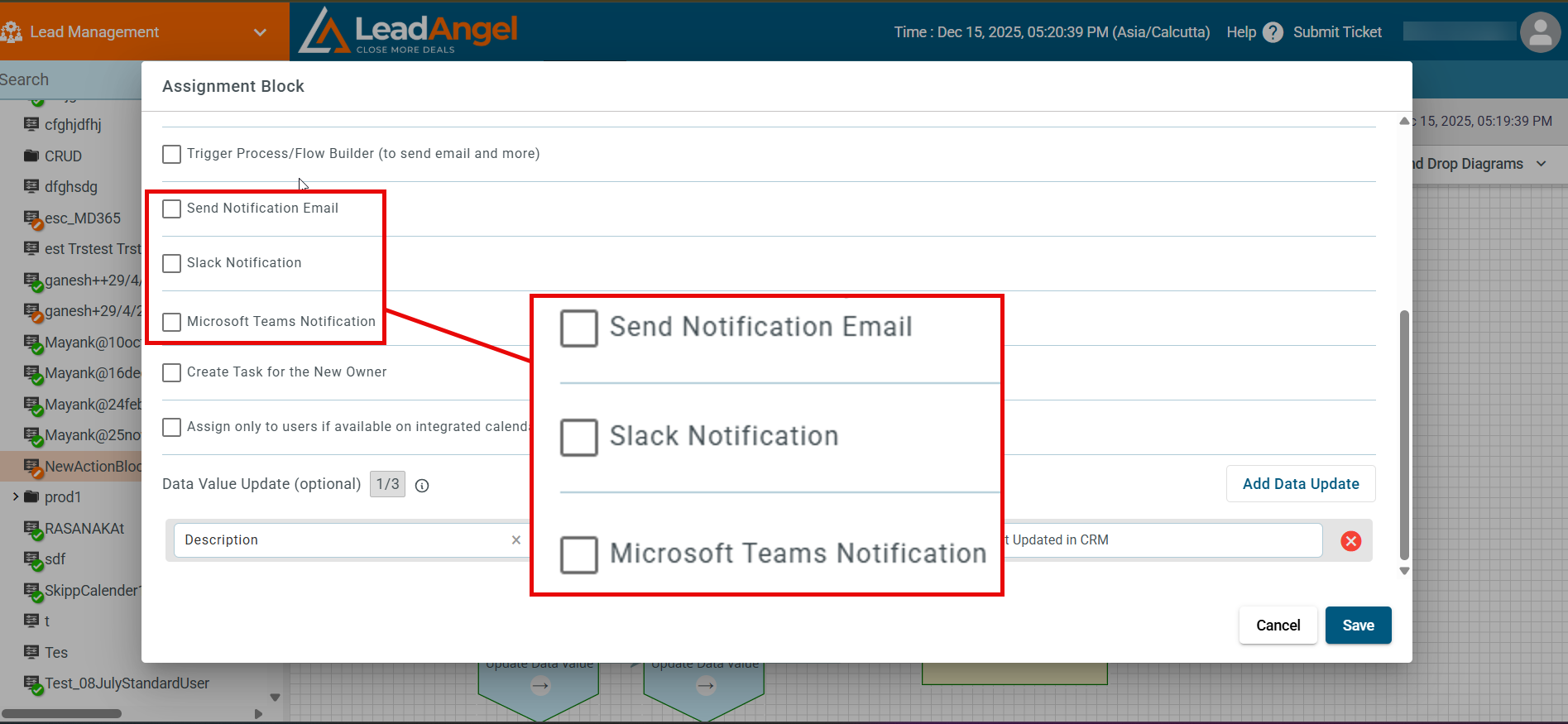Viewport: 1568px width, 724px height.
Task: Check Send Notification Email option
Action: 171,209
